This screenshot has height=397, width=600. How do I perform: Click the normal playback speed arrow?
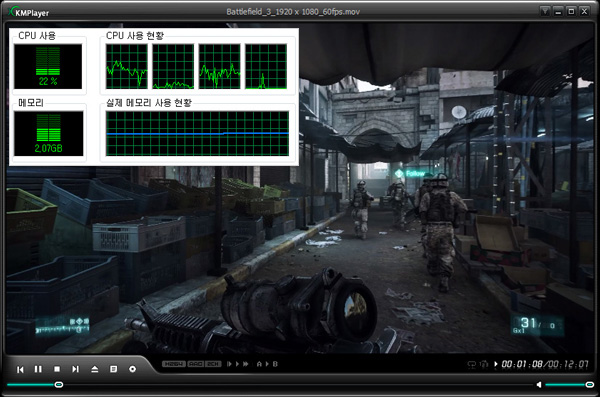[x=238, y=364]
